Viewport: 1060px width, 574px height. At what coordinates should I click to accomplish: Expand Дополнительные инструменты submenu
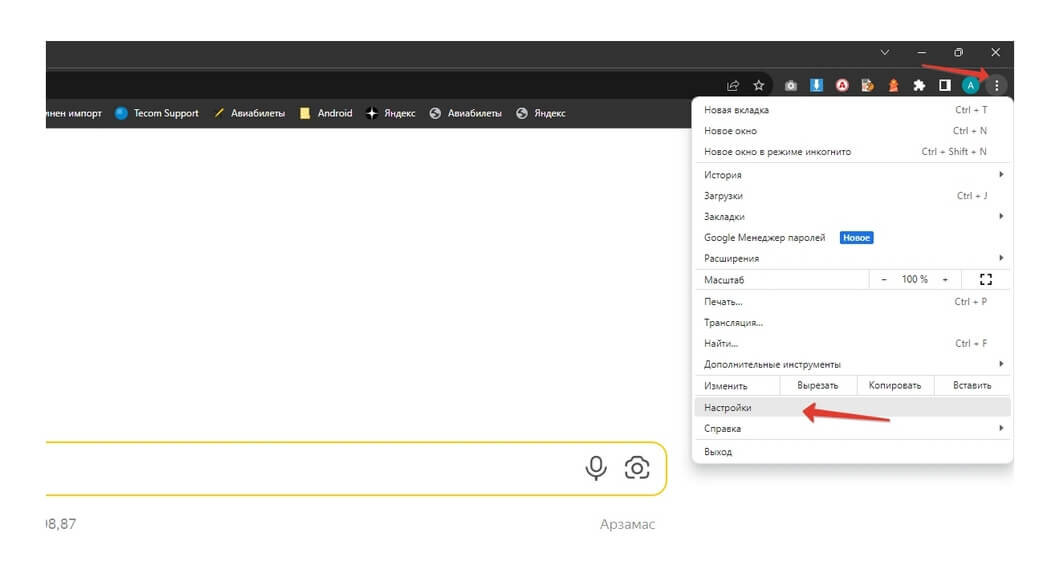point(852,364)
